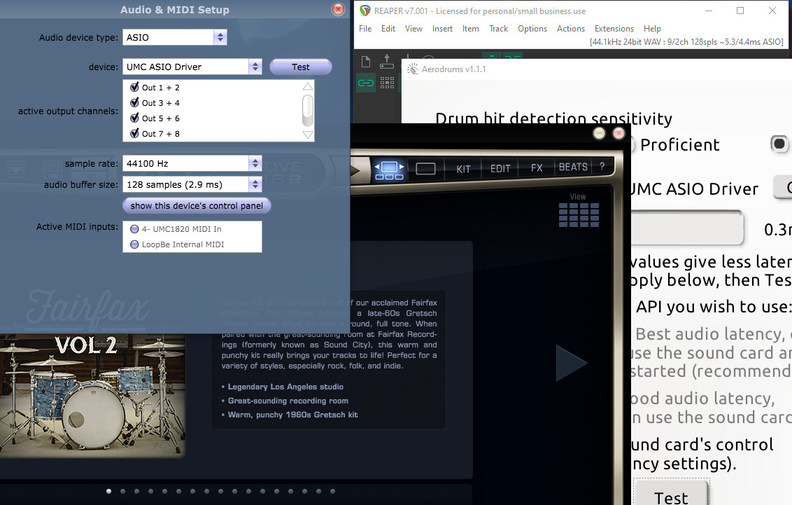Close drum plugin with its red button

point(618,133)
